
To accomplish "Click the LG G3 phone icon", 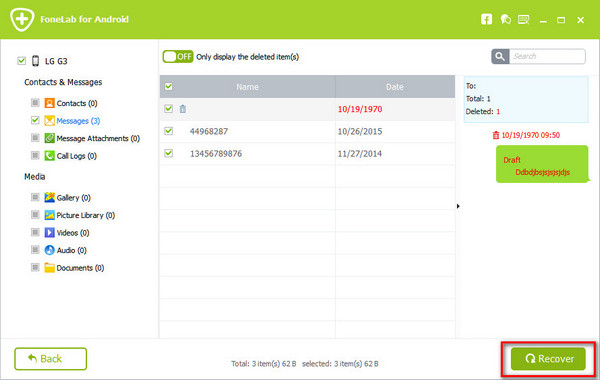I will pyautogui.click(x=36, y=61).
